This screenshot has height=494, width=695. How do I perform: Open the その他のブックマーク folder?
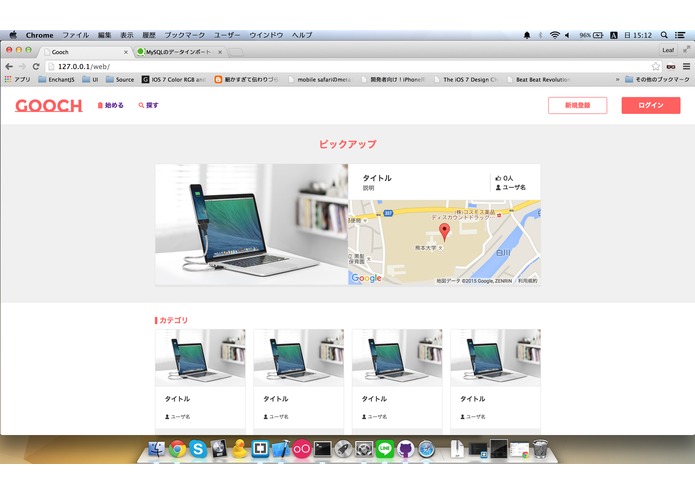coord(657,79)
